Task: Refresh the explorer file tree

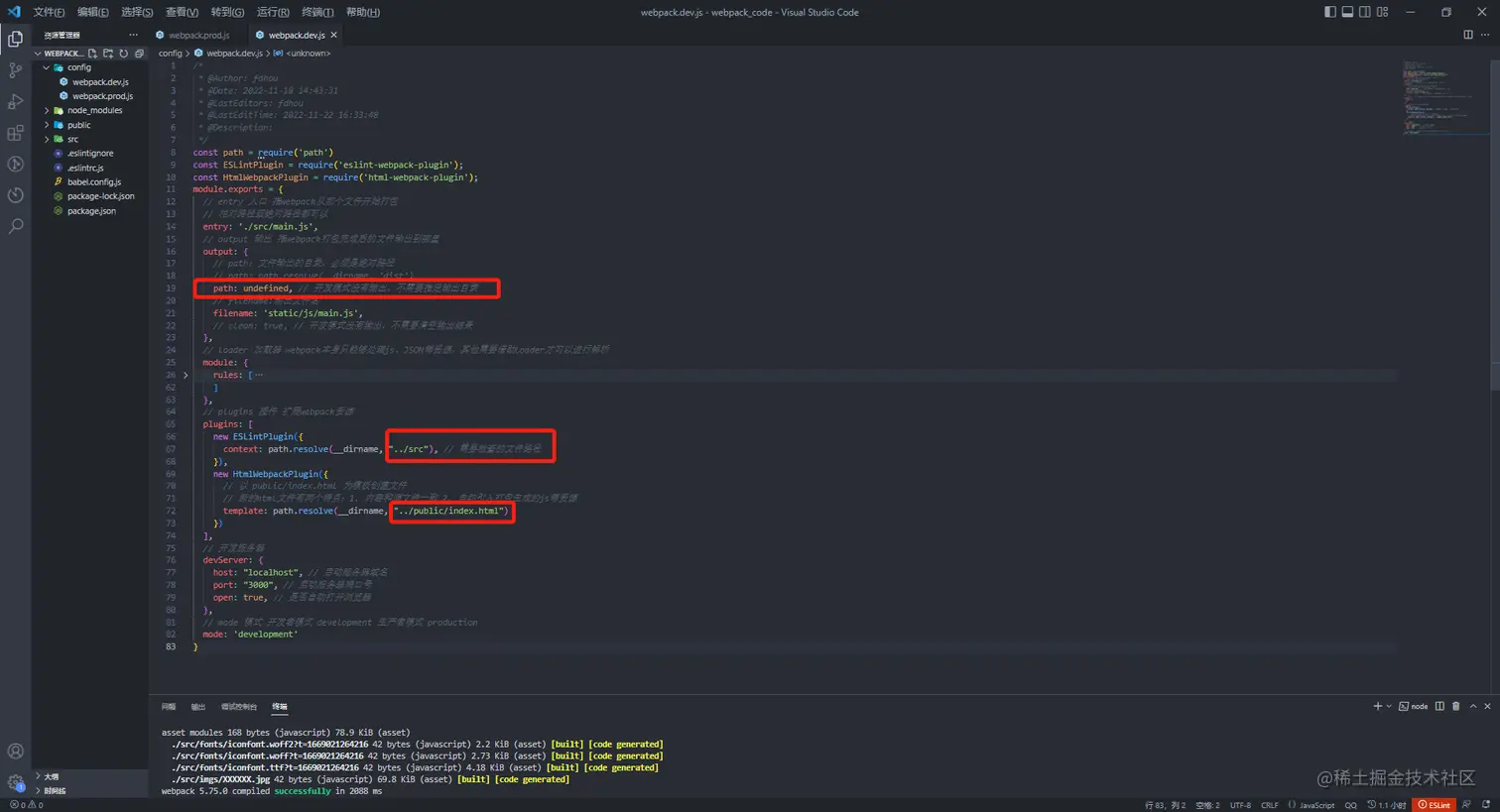Action: tap(124, 54)
